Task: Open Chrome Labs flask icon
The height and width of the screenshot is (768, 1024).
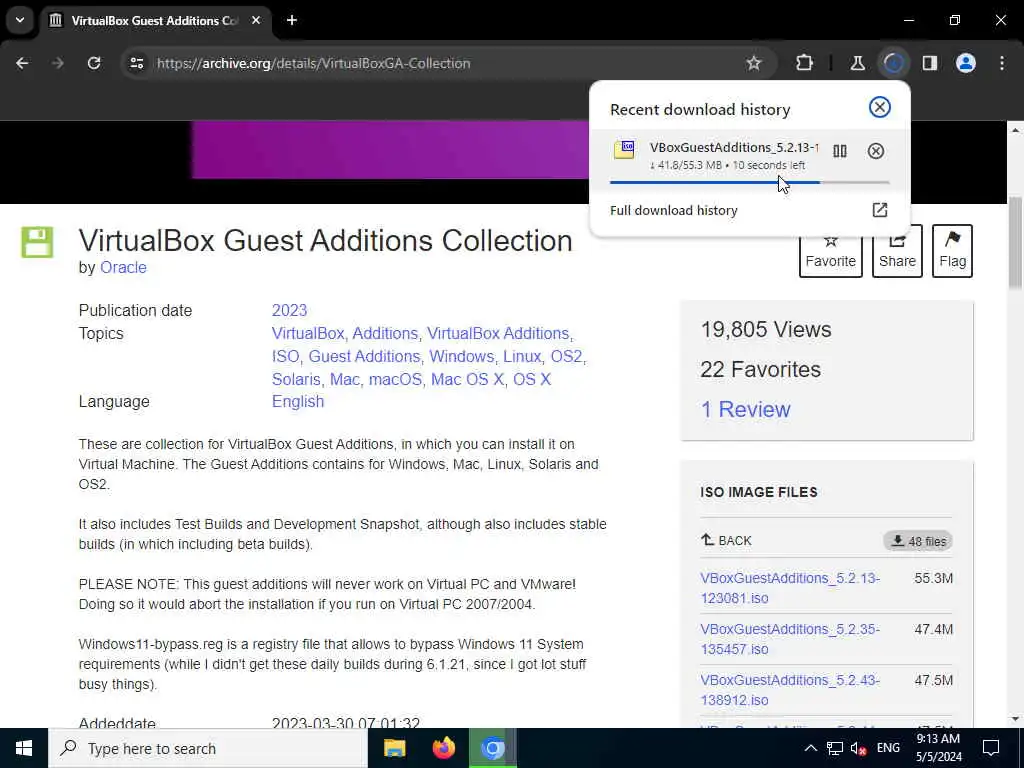Action: click(x=857, y=63)
